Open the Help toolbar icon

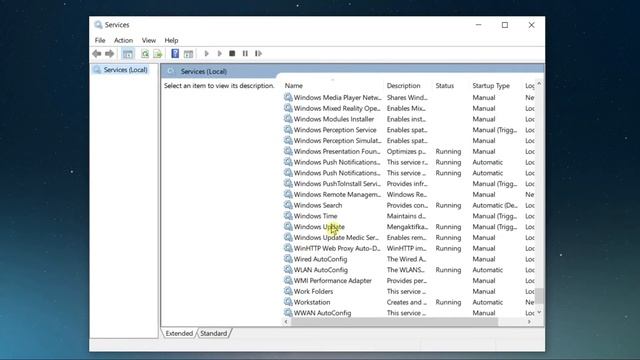[x=175, y=53]
